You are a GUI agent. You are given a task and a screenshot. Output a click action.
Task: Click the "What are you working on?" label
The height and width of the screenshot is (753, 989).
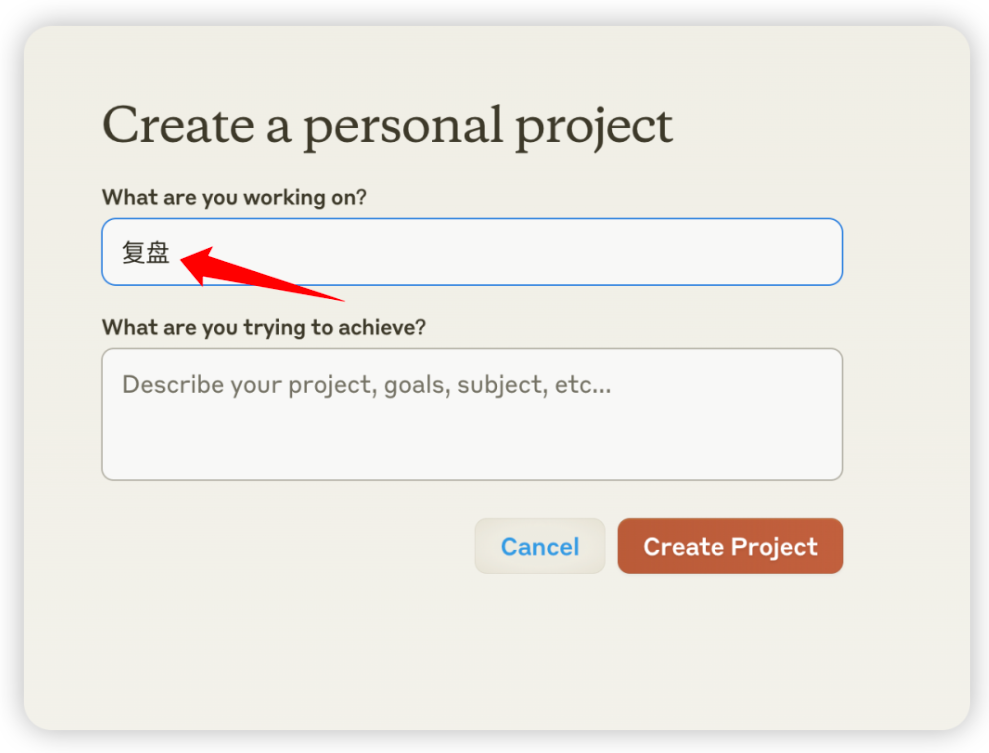(x=234, y=197)
